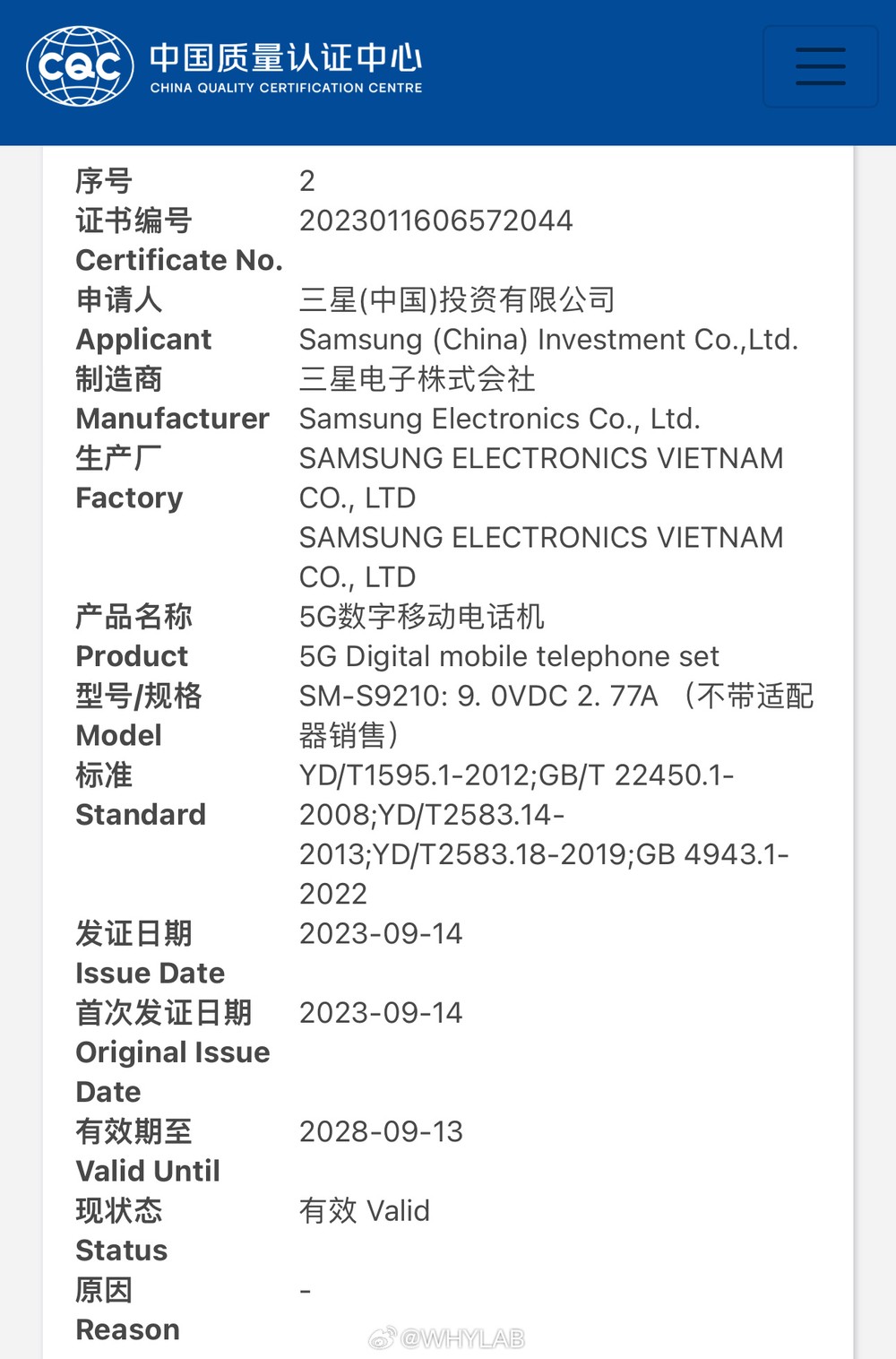Click the Chinese applicant name 三星(中国)投资有限公司

[457, 299]
